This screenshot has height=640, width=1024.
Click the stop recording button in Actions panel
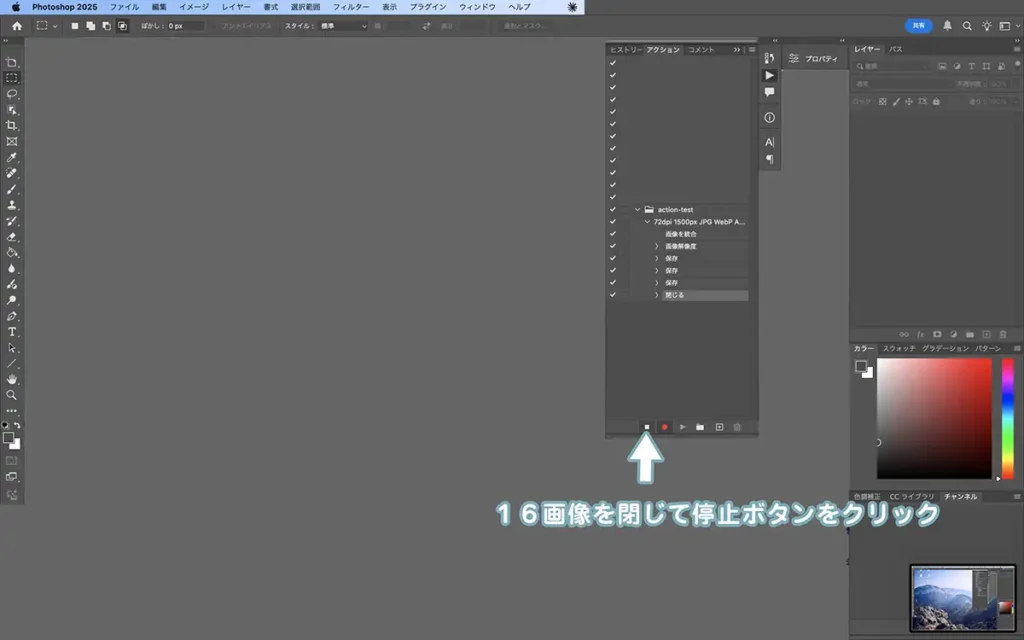[x=646, y=427]
